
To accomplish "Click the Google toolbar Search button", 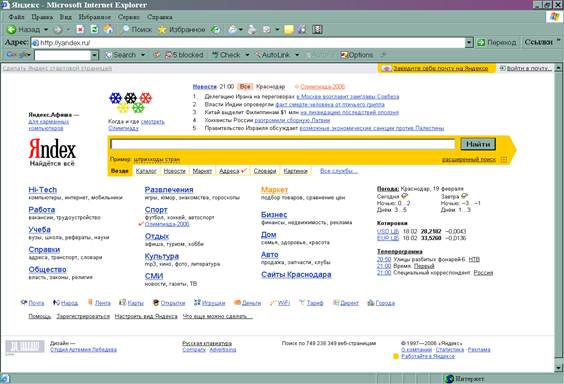I will pos(120,55).
